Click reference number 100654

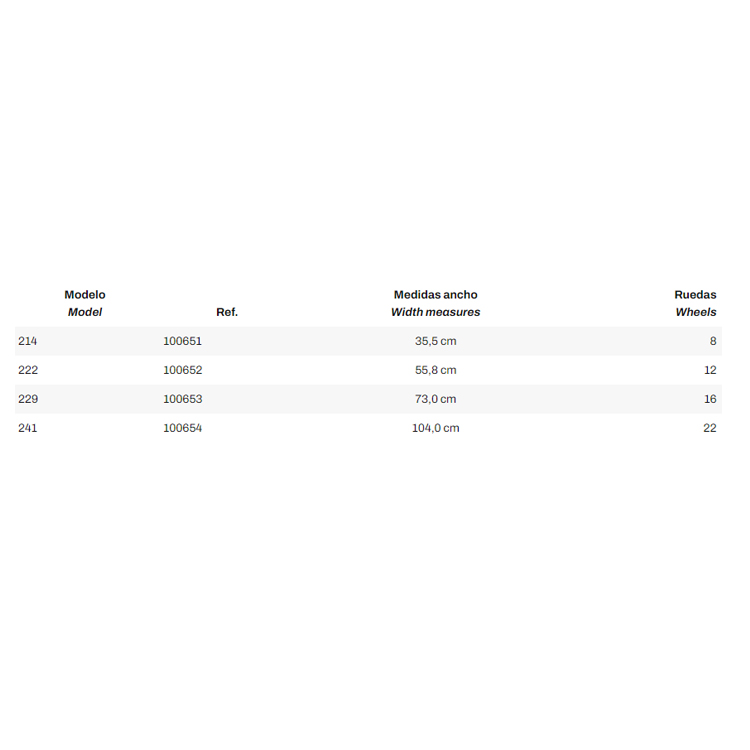(182, 428)
